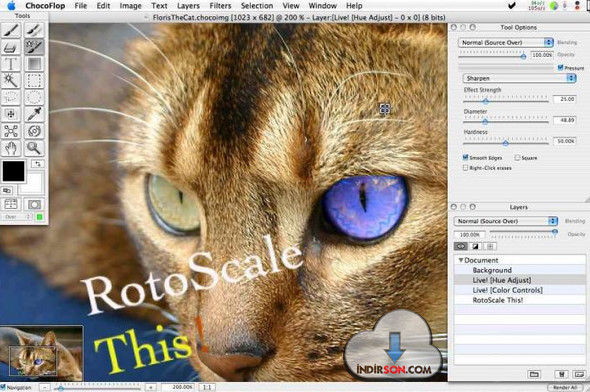Image resolution: width=590 pixels, height=392 pixels.
Task: Select the Eraser tool
Action: [x=11, y=47]
